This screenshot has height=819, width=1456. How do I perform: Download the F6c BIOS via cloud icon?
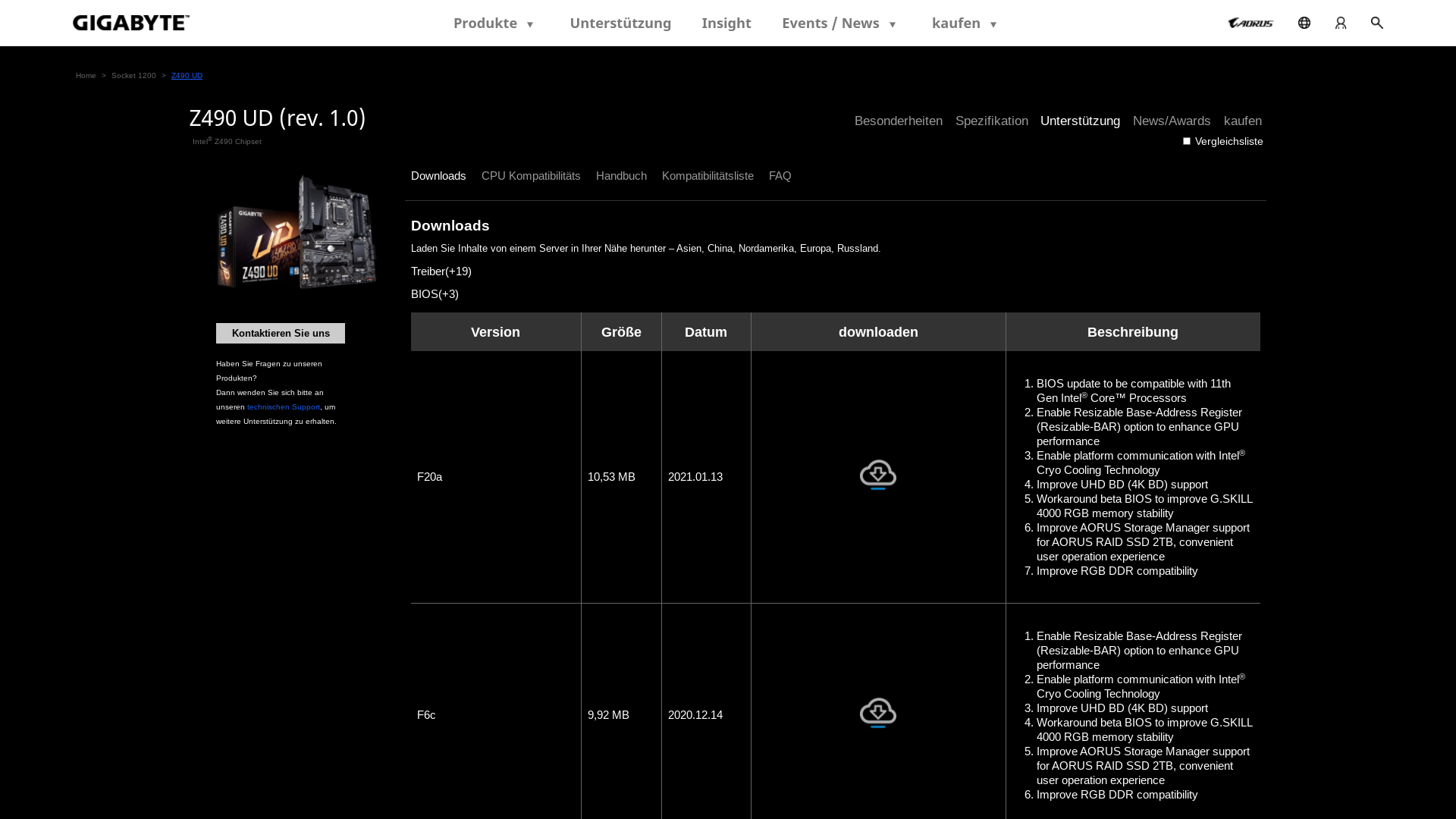pyautogui.click(x=877, y=713)
